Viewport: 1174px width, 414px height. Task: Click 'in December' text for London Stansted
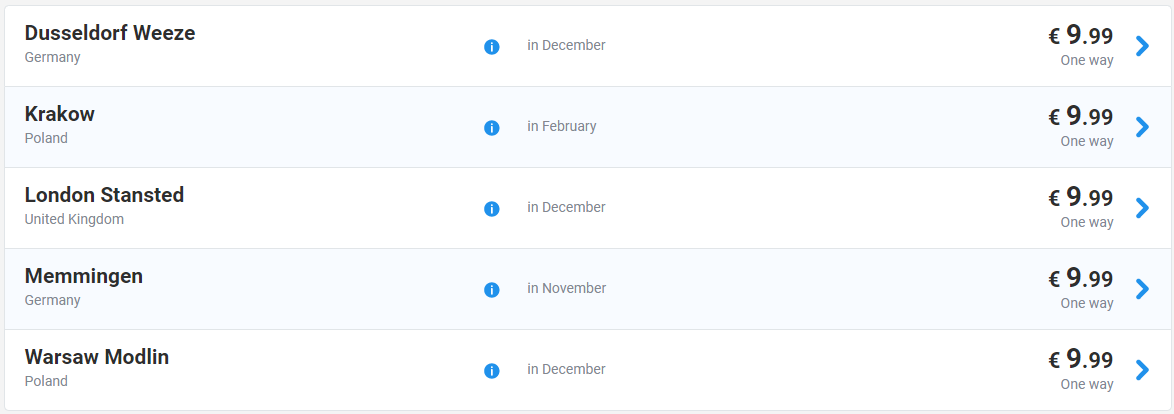[566, 207]
